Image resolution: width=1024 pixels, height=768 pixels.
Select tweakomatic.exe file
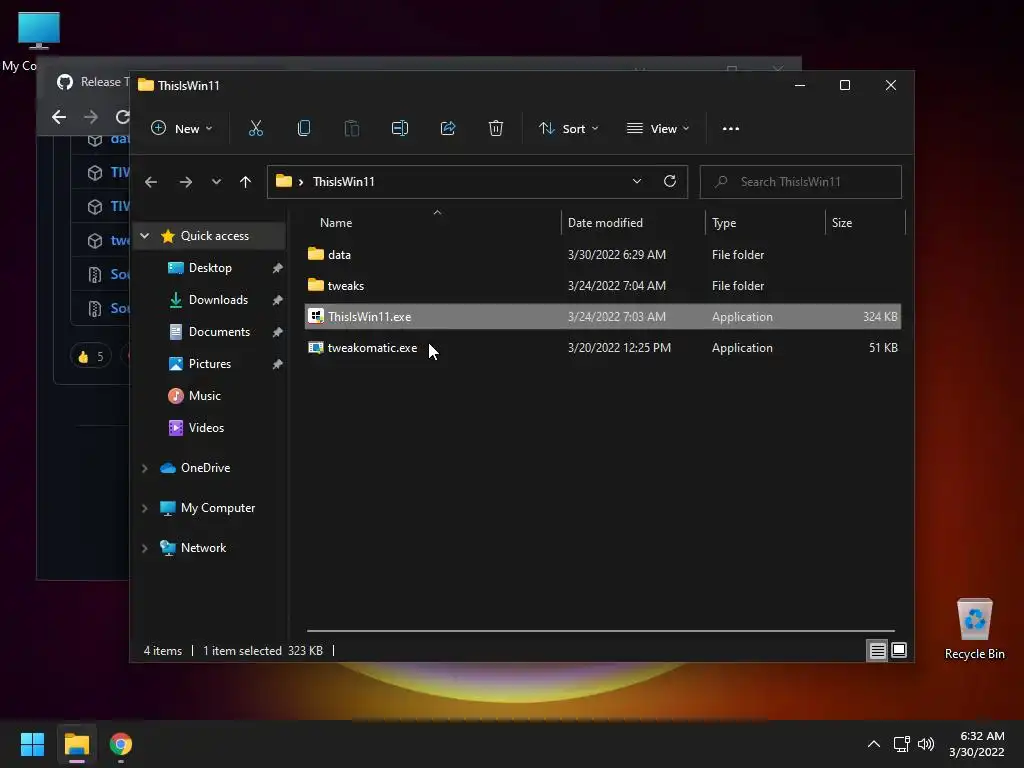(602, 348)
